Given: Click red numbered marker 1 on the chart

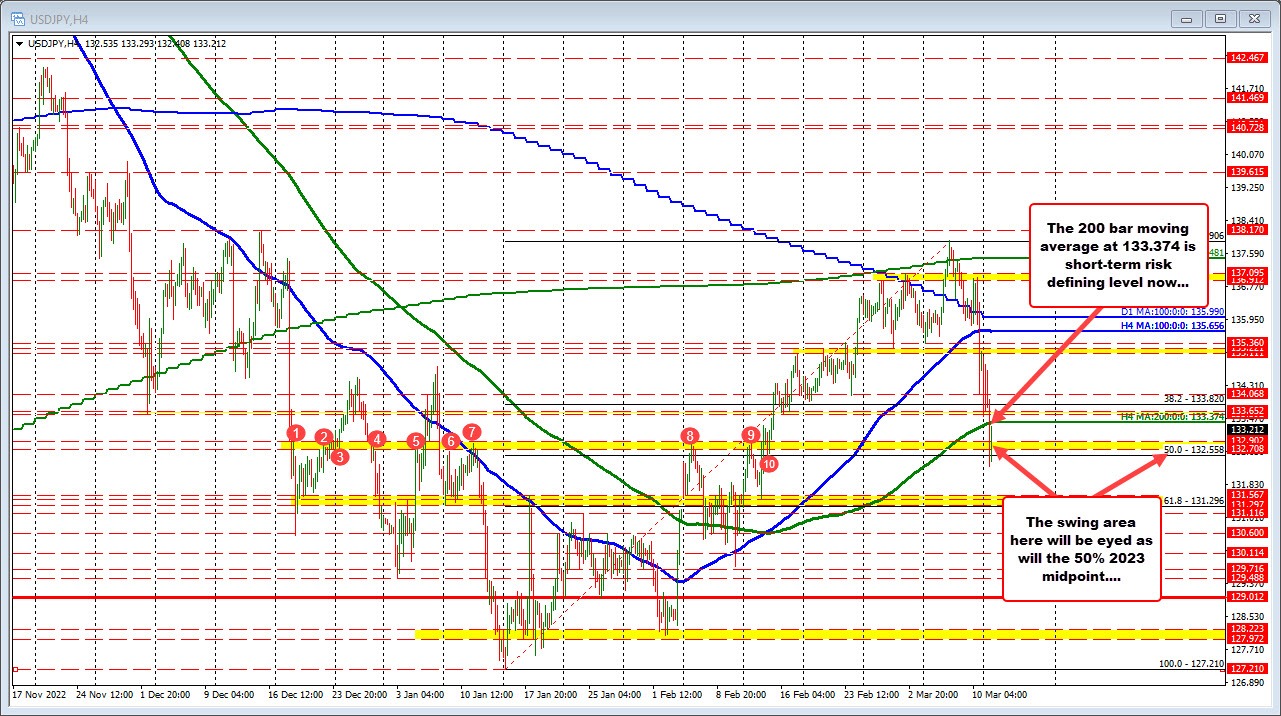Looking at the screenshot, I should [x=294, y=433].
